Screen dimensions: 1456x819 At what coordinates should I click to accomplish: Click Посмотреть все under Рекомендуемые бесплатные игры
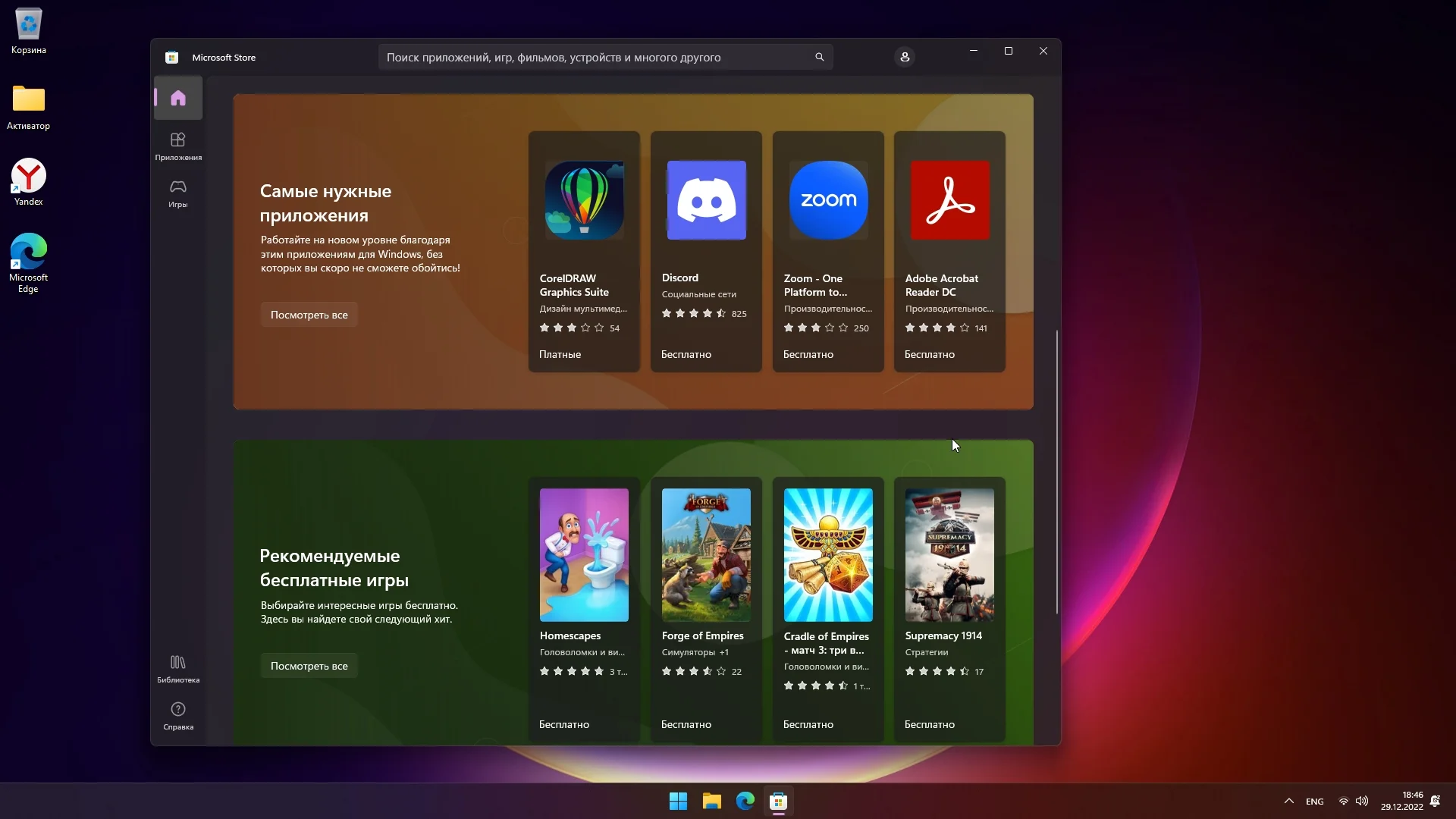309,666
